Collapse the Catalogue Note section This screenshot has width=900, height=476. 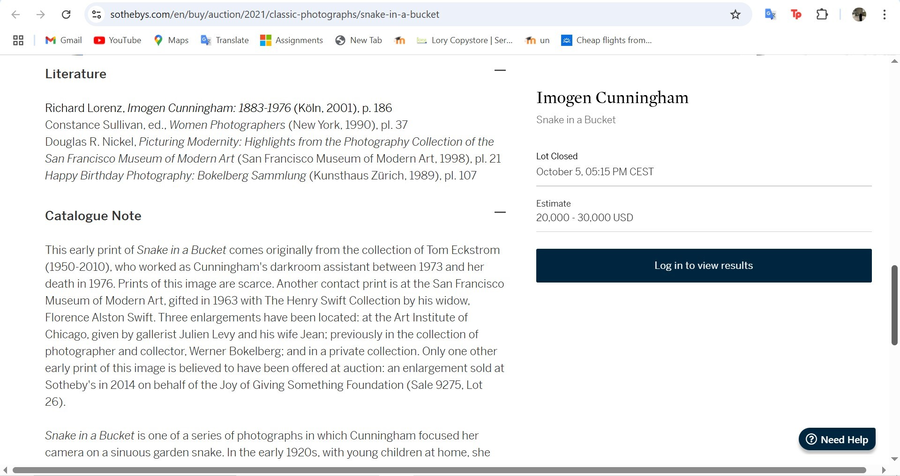500,212
